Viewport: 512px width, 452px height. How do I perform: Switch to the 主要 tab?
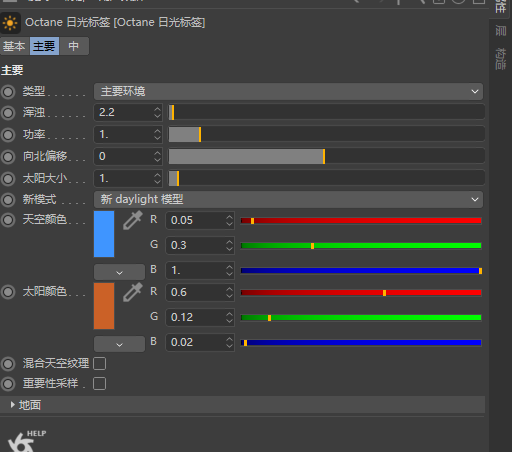click(x=44, y=46)
